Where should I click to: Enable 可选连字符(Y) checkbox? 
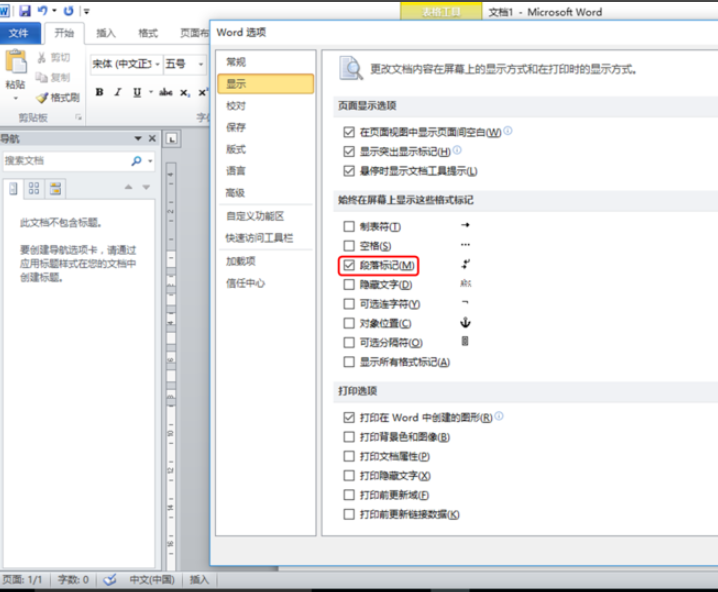coord(349,304)
